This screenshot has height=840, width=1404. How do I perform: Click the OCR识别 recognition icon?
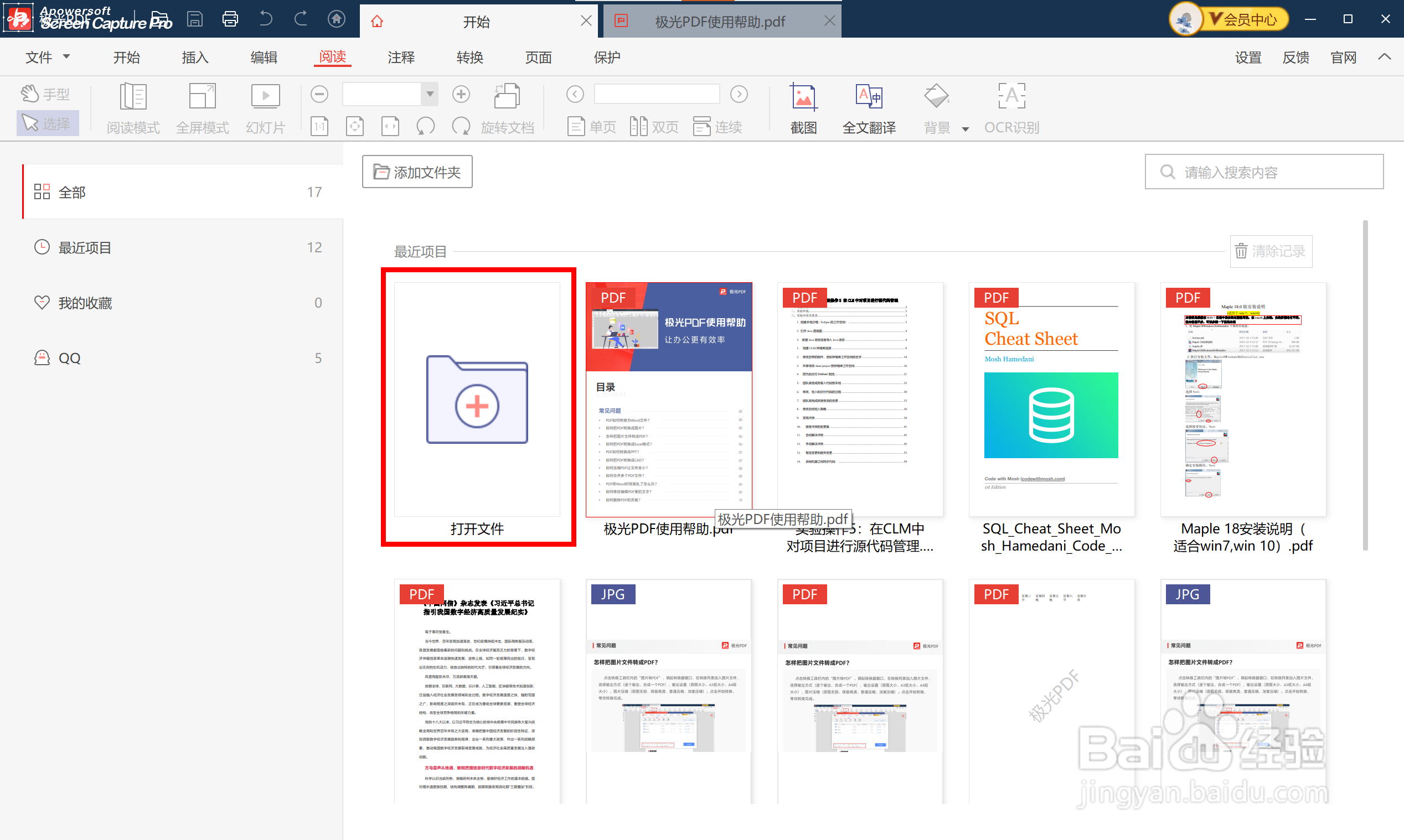[x=1011, y=97]
